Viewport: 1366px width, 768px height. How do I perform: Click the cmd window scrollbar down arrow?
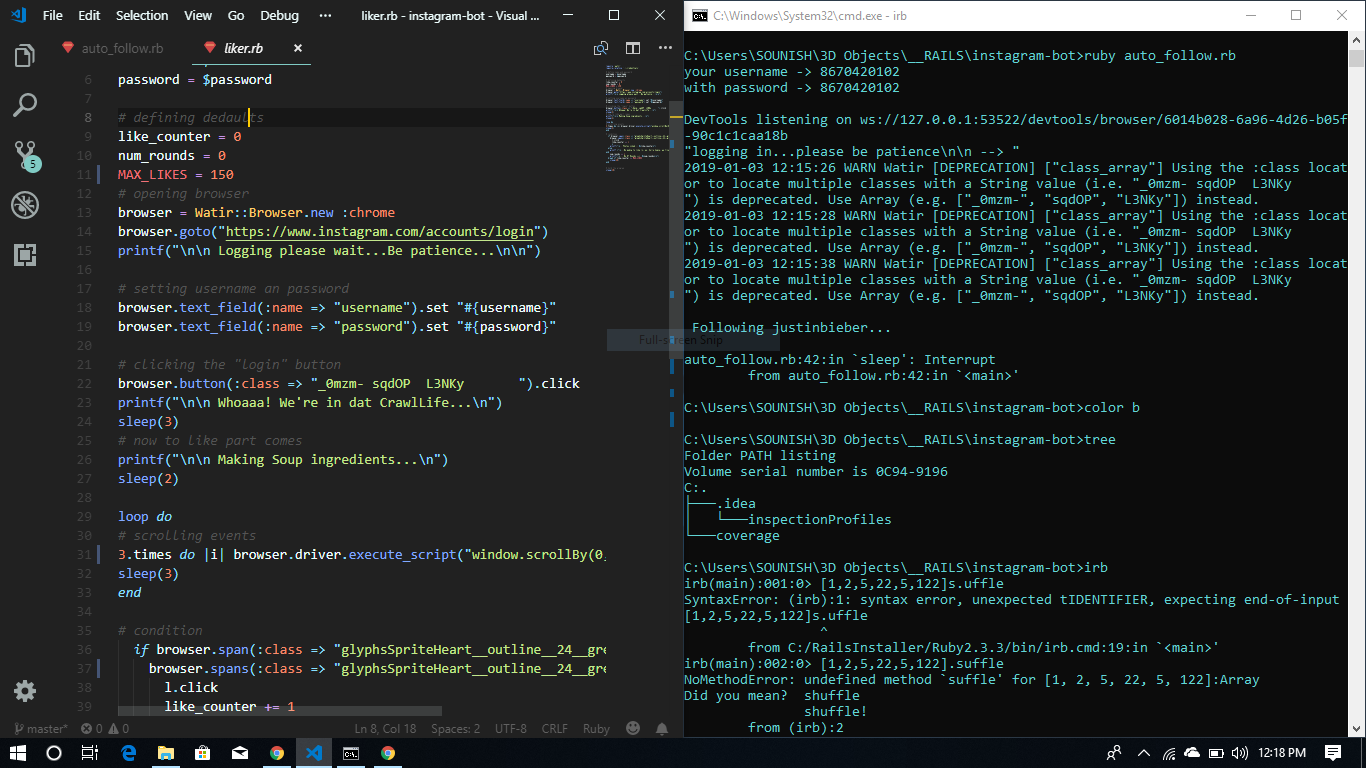(x=1358, y=731)
